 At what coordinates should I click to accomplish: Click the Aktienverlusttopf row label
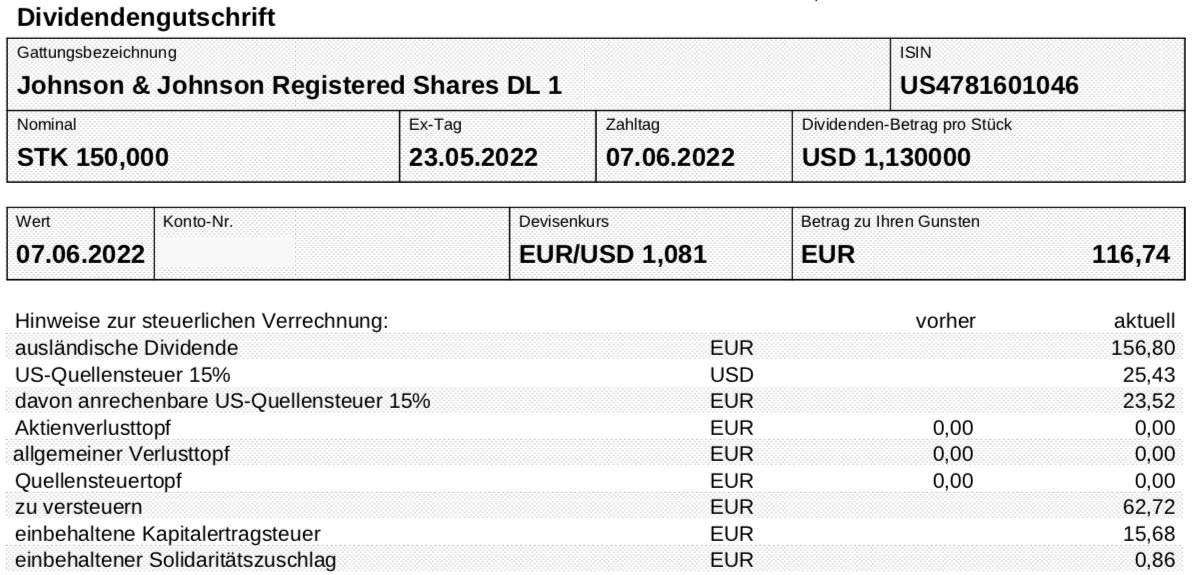[92, 428]
